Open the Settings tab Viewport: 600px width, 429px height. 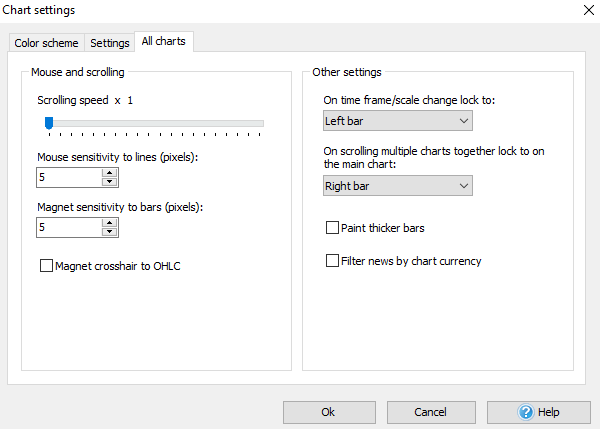coord(110,43)
